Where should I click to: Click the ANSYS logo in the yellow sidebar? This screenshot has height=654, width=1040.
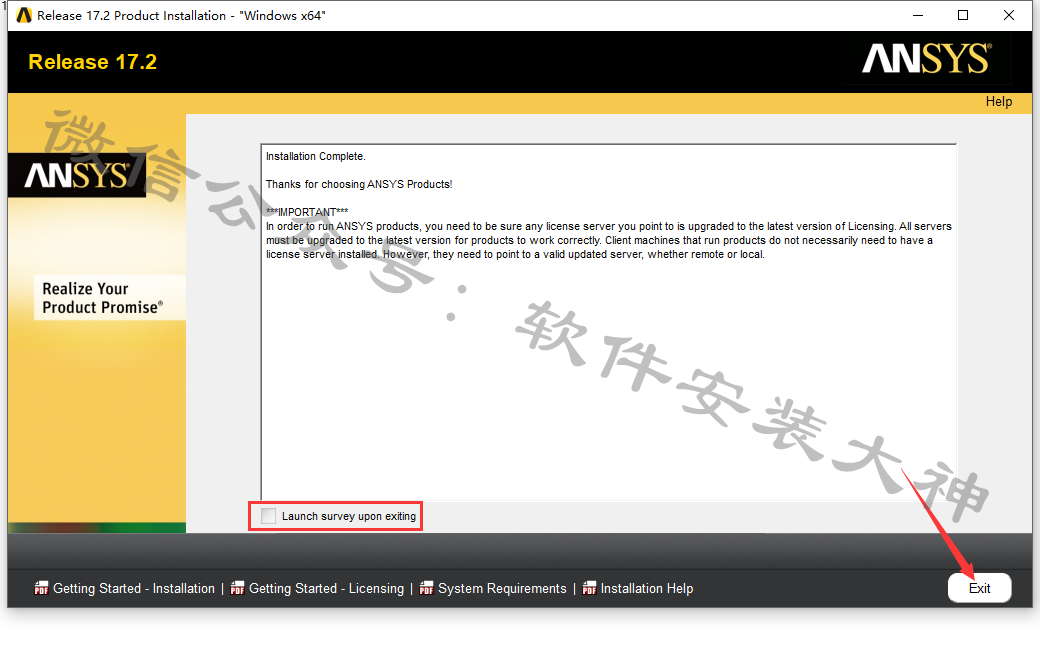(x=77, y=175)
